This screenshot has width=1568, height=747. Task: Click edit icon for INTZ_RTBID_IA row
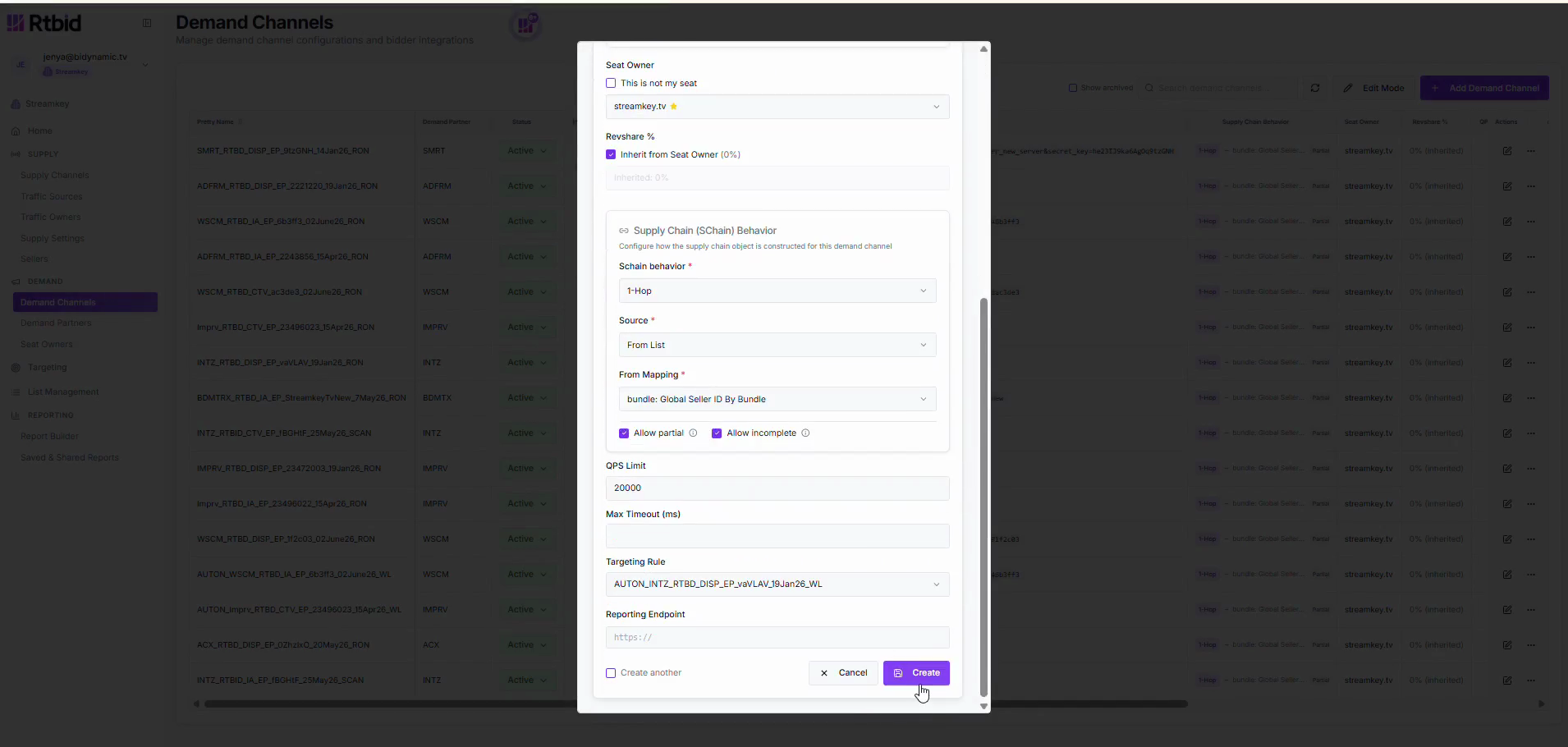[x=1507, y=681]
